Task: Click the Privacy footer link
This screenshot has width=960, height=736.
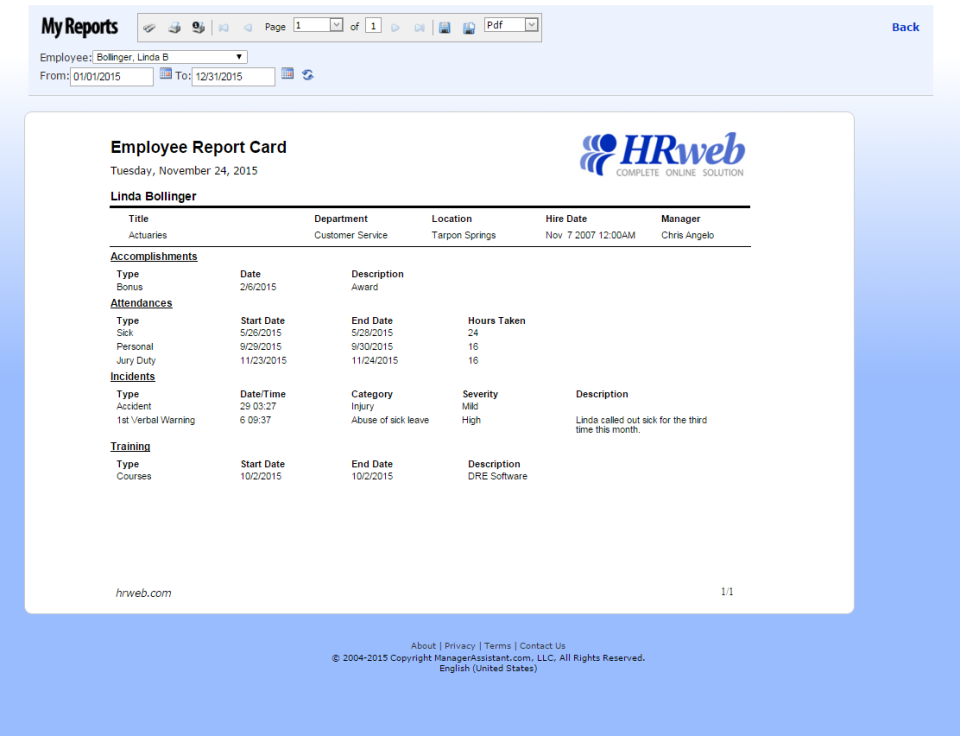Action: point(459,645)
